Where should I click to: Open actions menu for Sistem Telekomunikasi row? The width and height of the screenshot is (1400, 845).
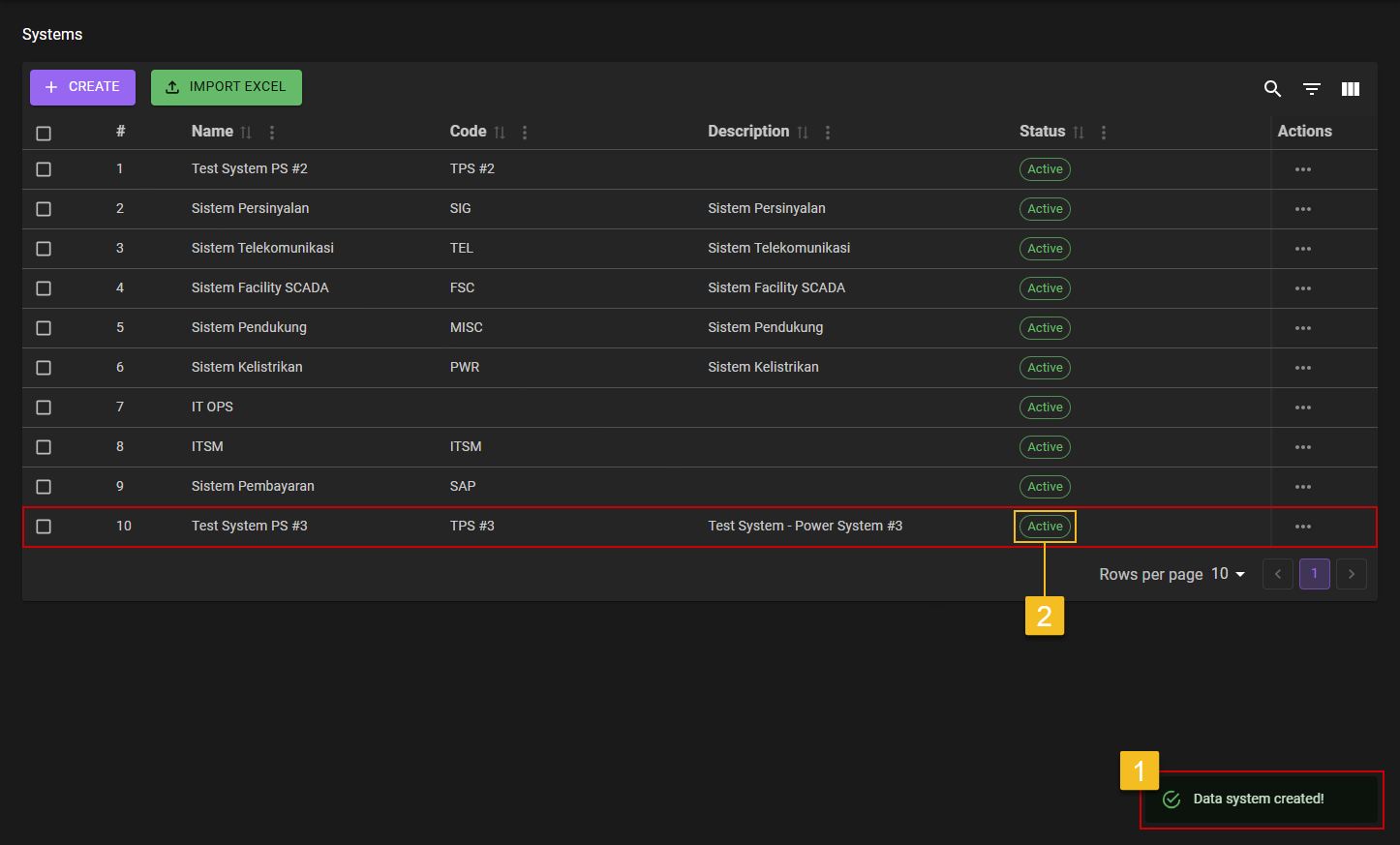1302,249
